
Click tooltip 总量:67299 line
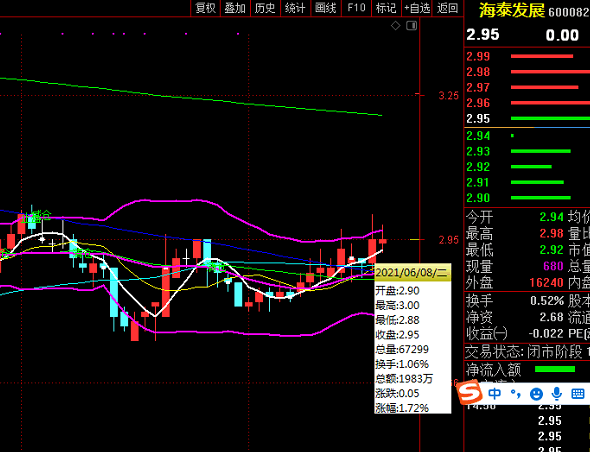pos(402,349)
